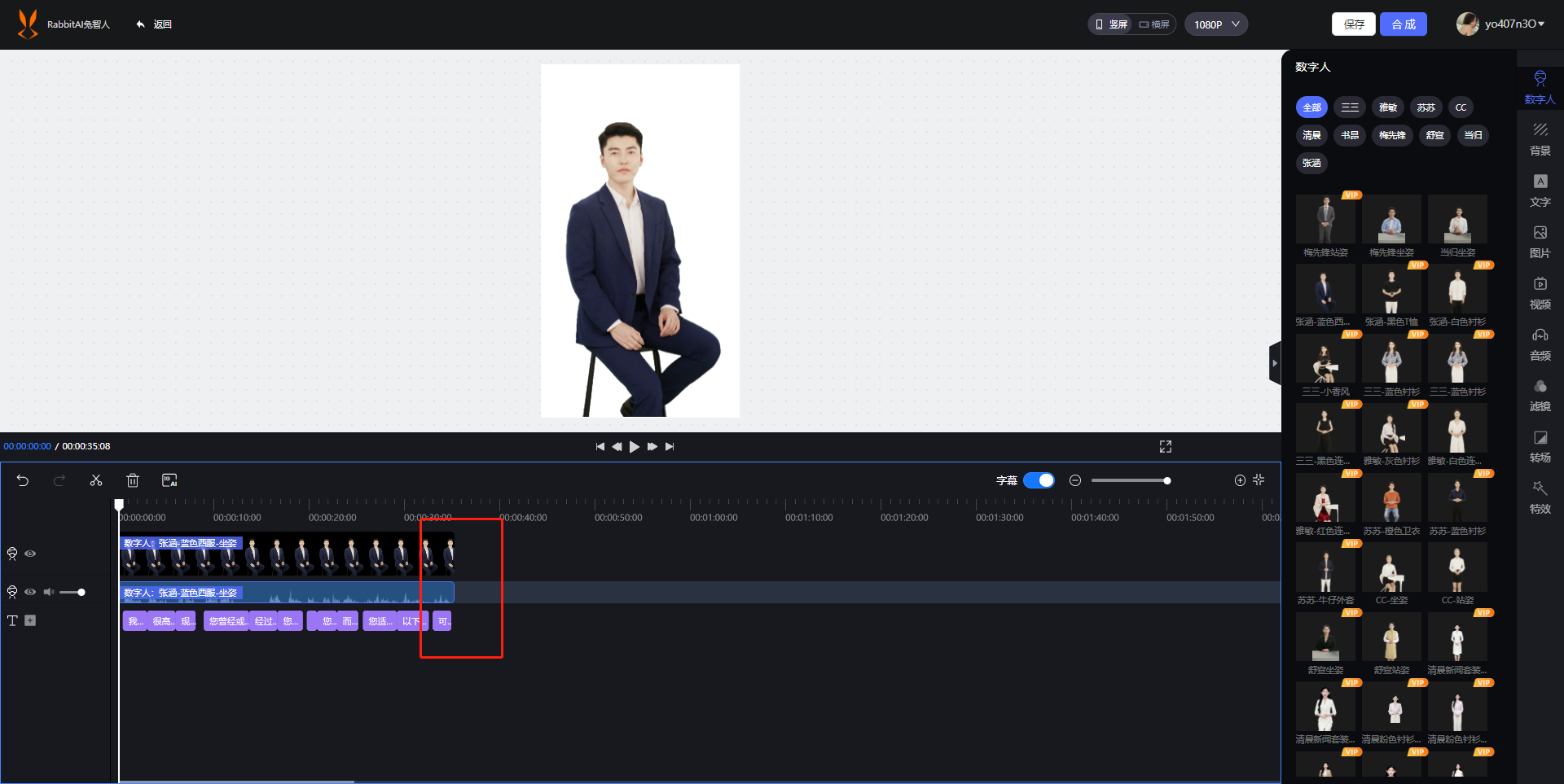
Task: Toggle visibility of the audio track
Action: 30,592
